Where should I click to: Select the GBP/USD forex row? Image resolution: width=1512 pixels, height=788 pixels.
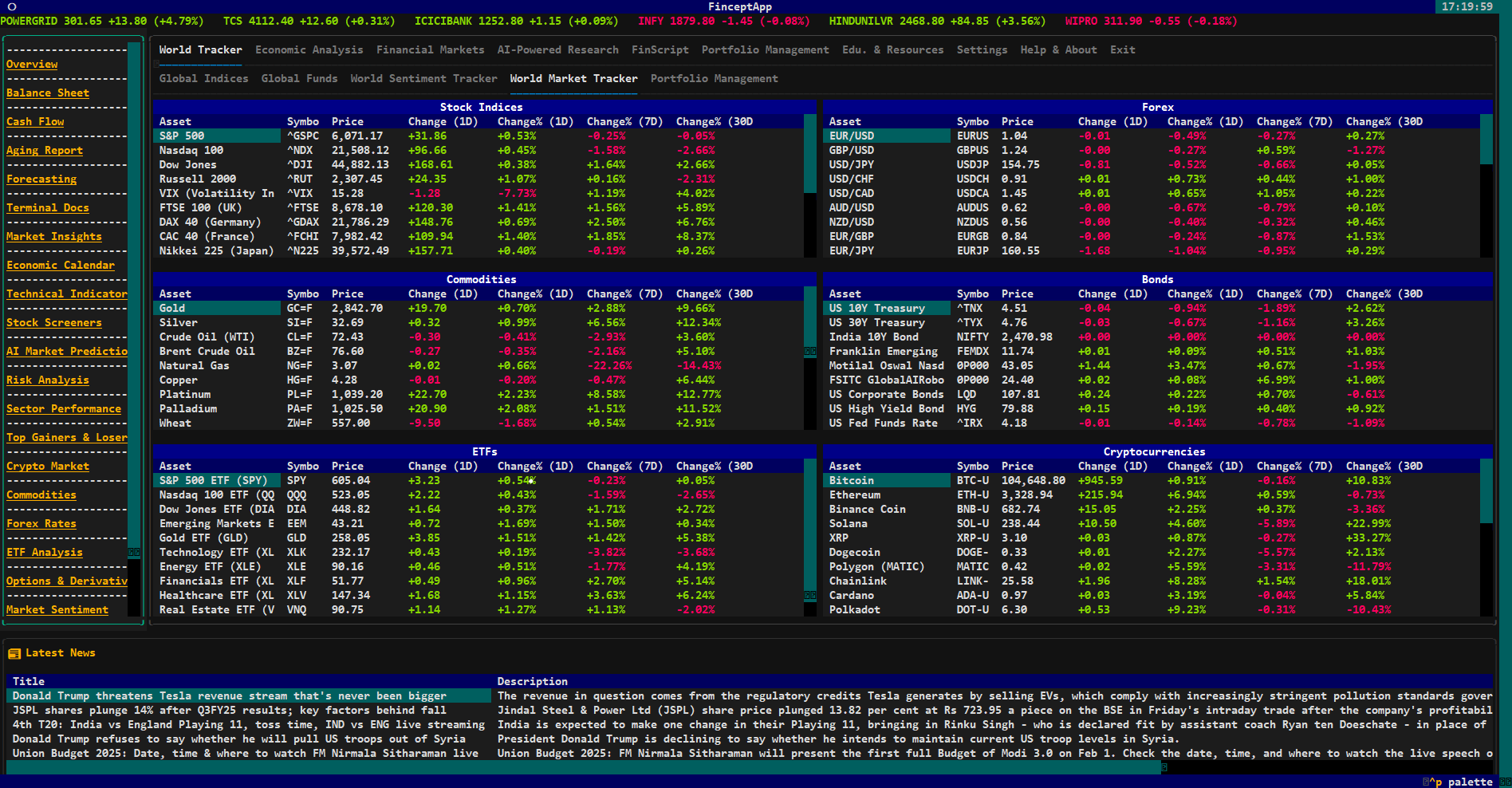[x=1152, y=150]
